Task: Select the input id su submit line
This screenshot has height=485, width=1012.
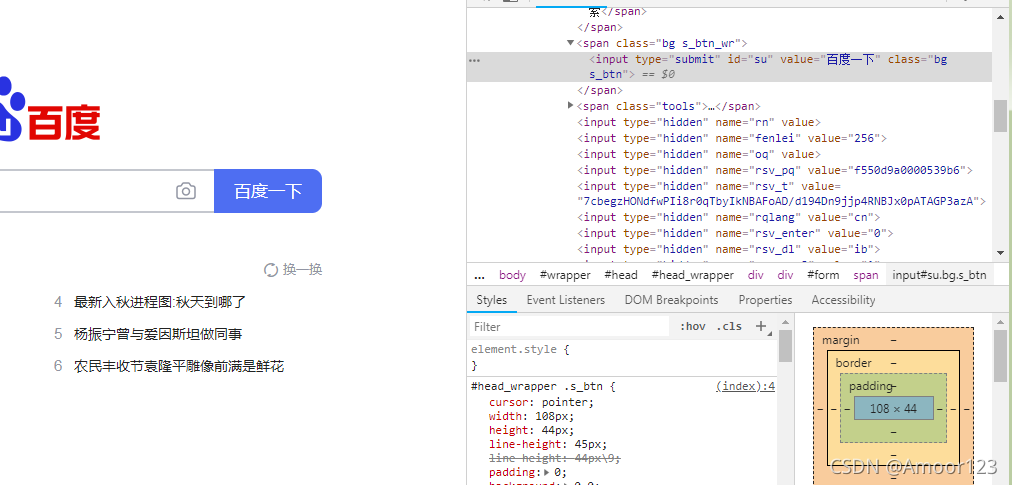Action: point(729,67)
